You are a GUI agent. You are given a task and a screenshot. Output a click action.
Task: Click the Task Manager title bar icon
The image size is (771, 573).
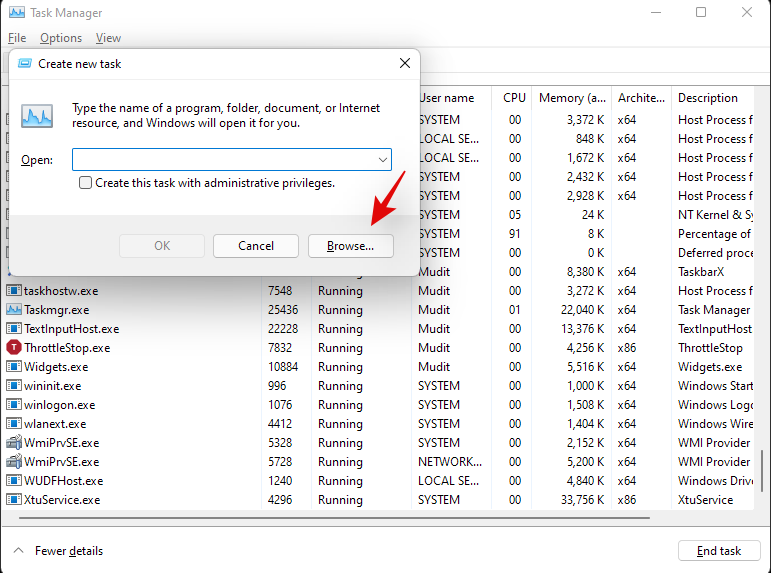coord(16,12)
